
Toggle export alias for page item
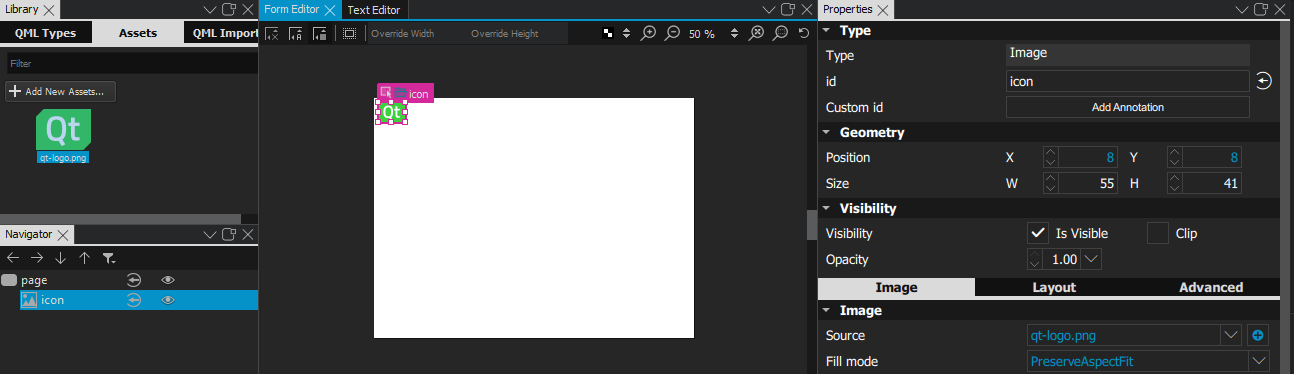(x=133, y=280)
